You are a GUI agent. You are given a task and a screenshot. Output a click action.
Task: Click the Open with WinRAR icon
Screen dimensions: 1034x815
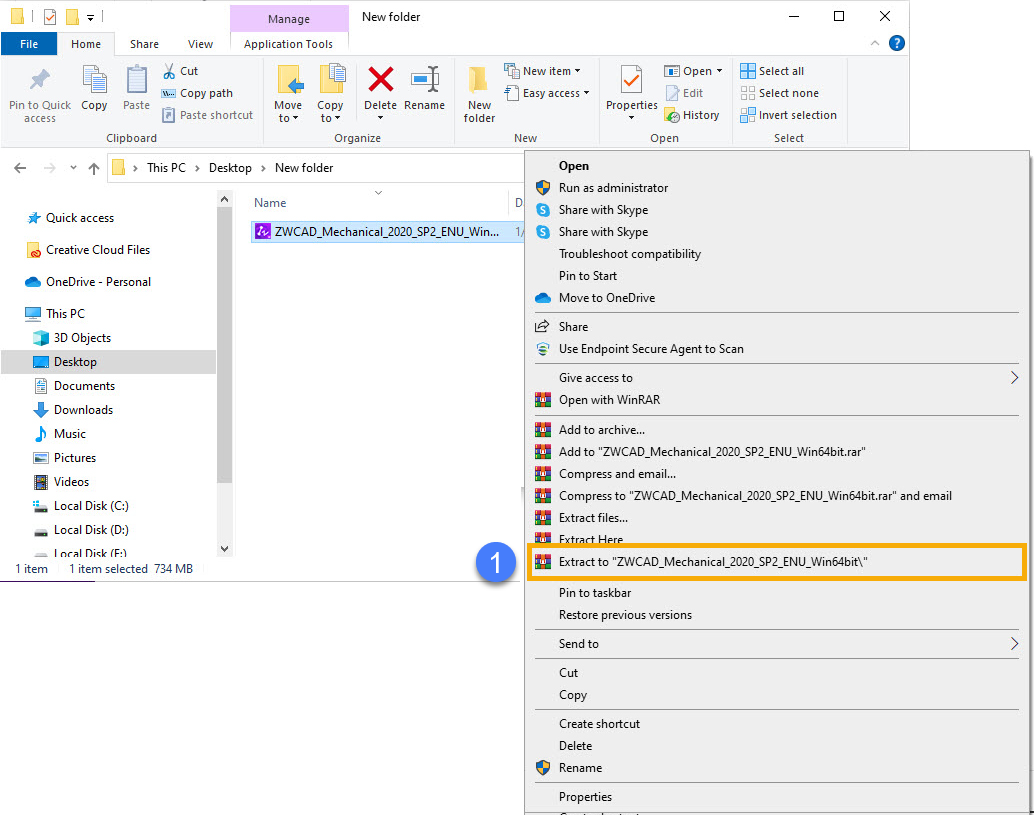543,400
